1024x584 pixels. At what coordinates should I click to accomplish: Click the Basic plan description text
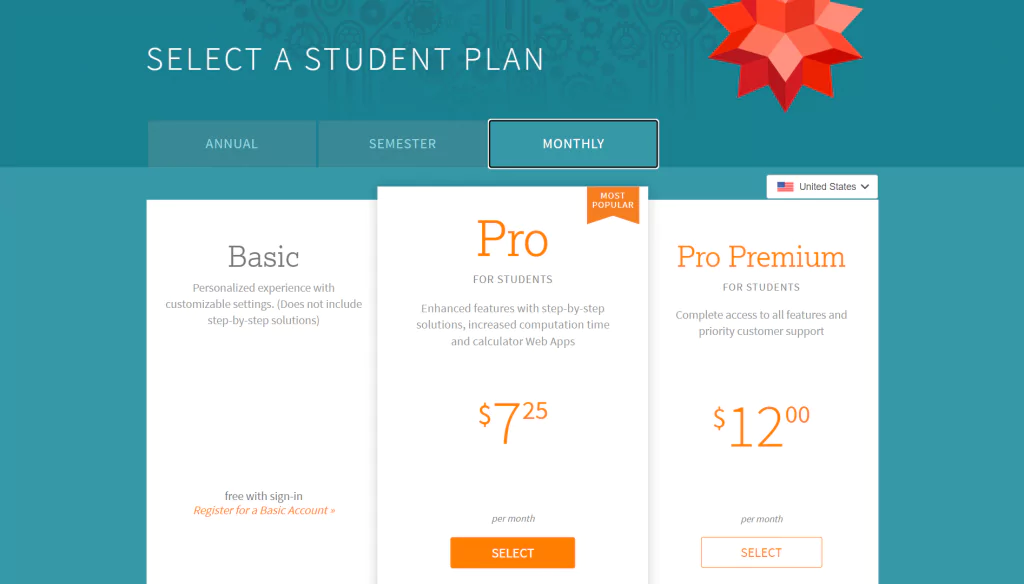coord(263,304)
